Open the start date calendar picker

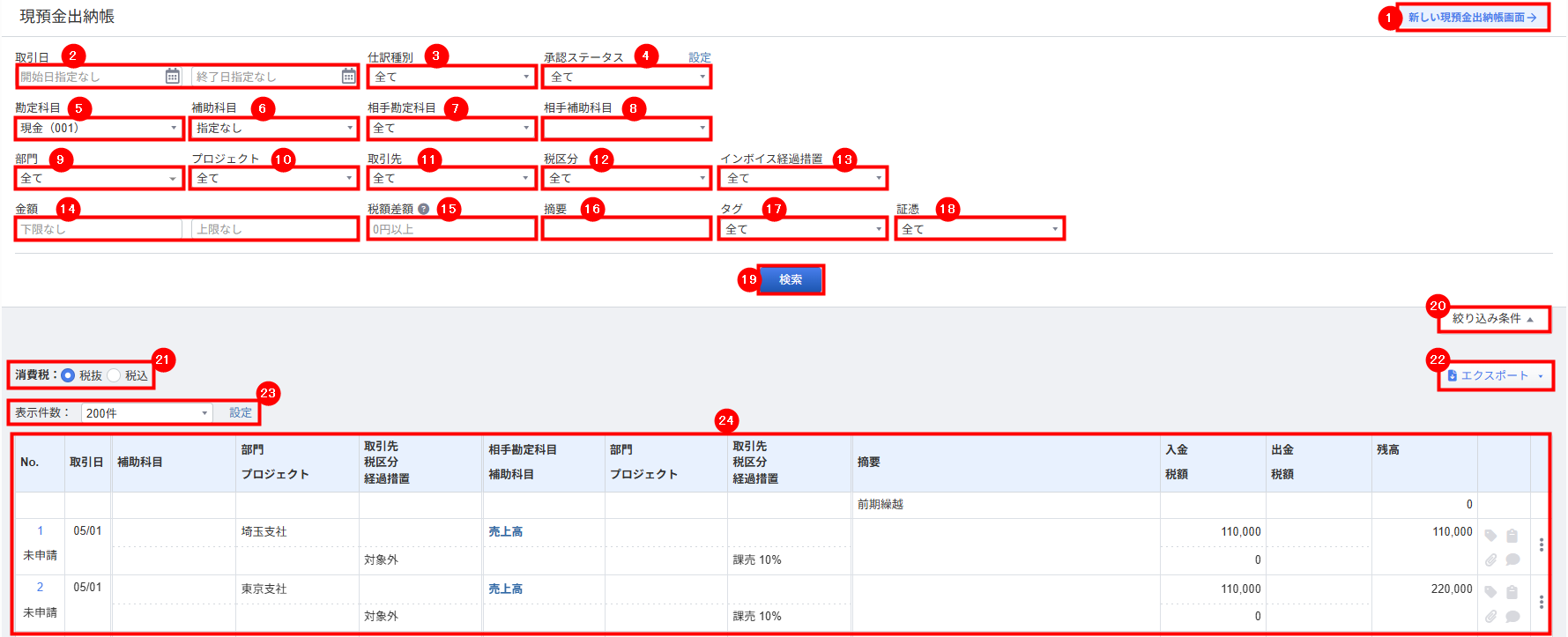[x=173, y=77]
